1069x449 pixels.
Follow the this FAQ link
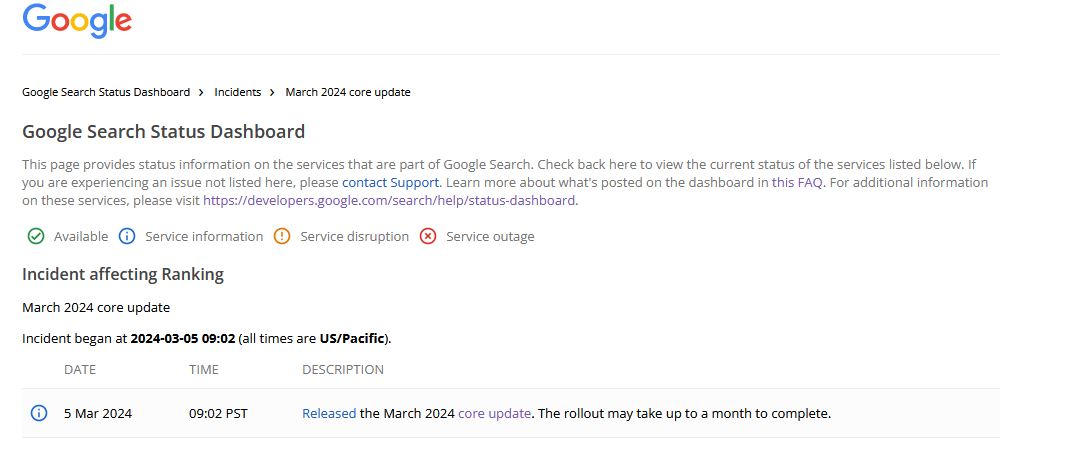797,183
